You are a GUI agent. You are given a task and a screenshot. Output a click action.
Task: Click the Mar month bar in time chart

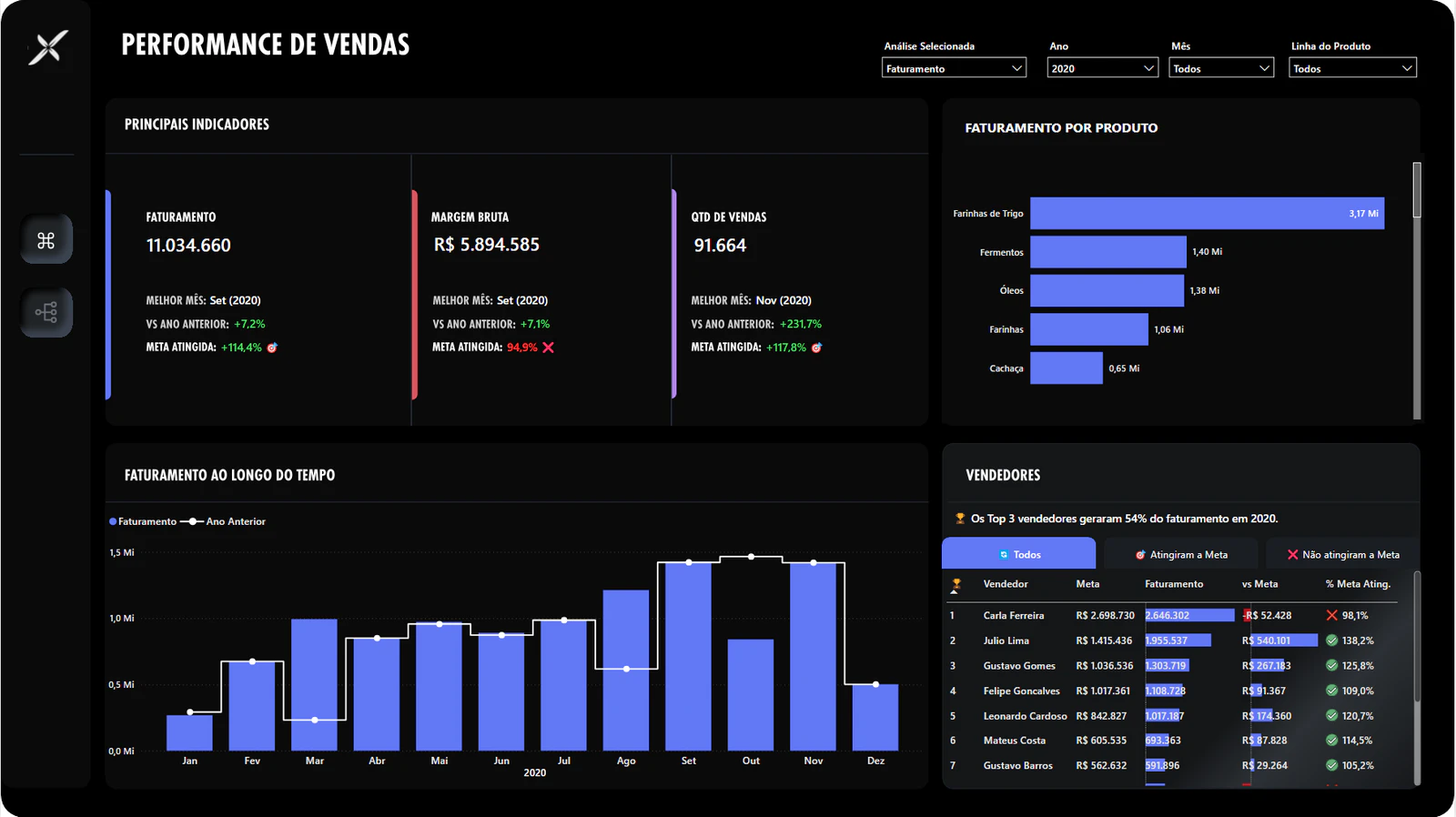314,685
